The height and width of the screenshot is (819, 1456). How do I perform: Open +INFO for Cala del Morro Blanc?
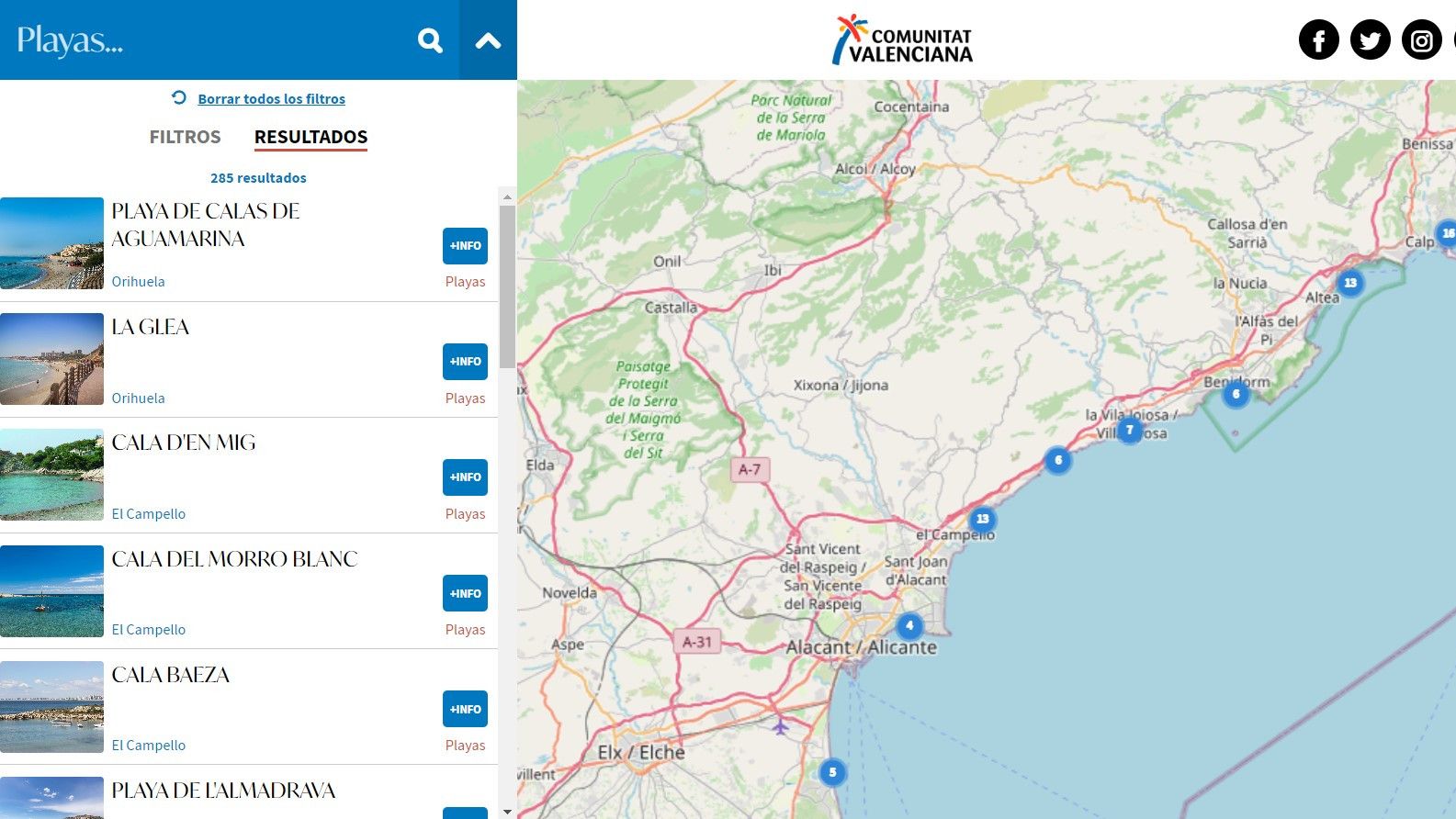tap(465, 593)
